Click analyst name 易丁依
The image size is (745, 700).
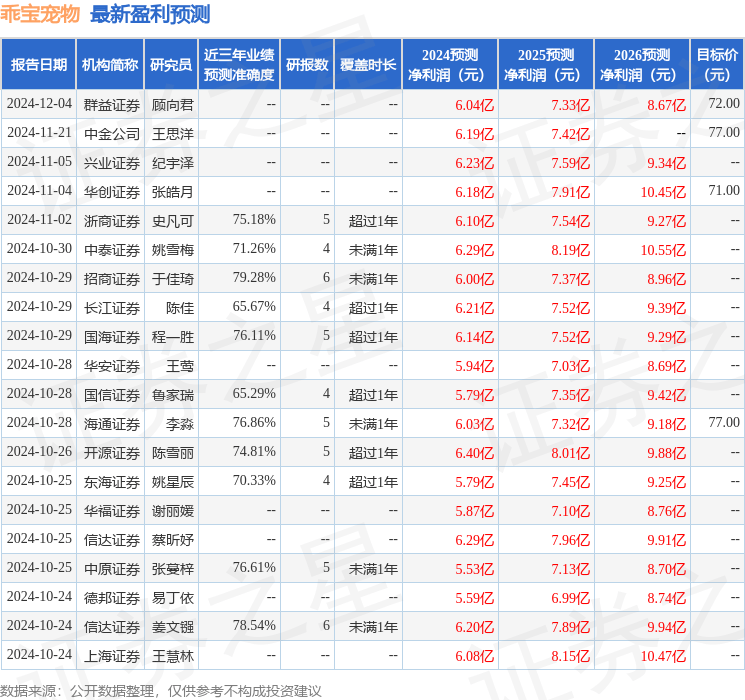pos(173,598)
